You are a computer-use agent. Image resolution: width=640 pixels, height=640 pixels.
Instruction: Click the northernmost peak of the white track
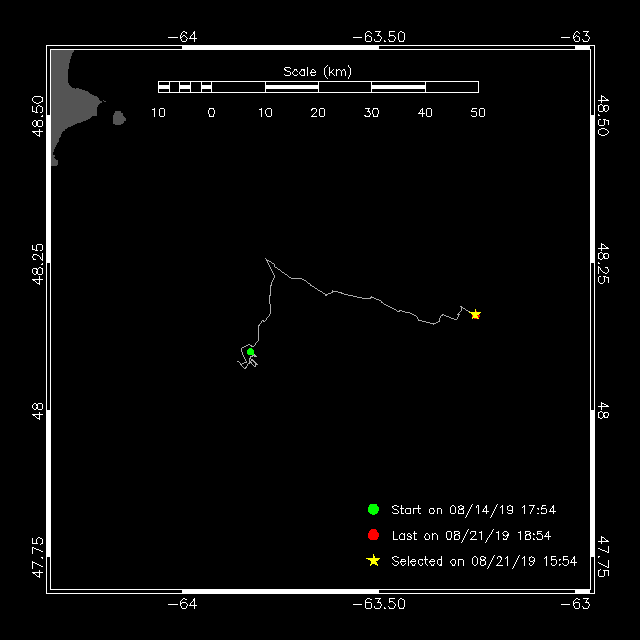(x=266, y=259)
